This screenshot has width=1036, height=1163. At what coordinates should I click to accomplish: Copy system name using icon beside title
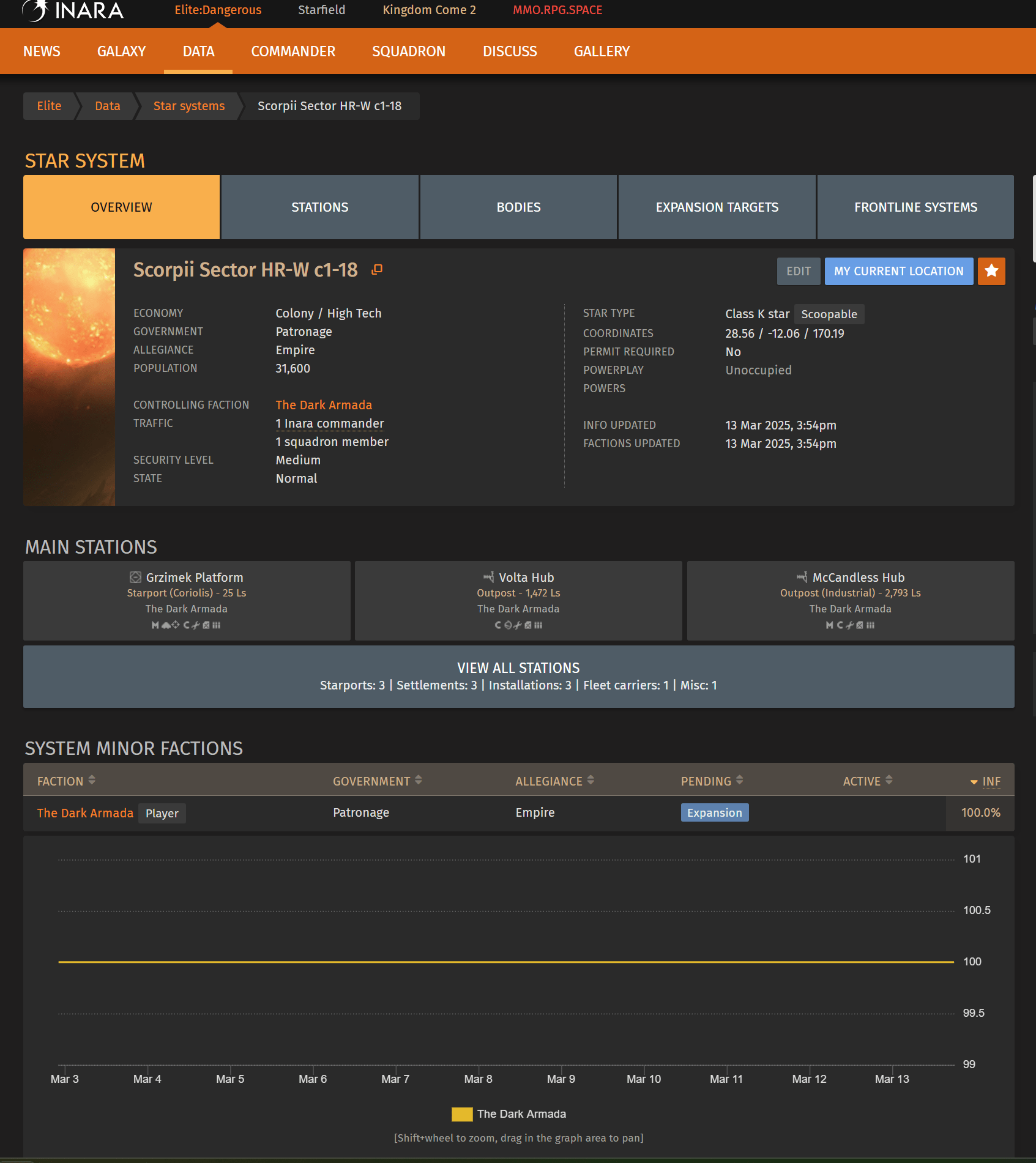click(377, 269)
